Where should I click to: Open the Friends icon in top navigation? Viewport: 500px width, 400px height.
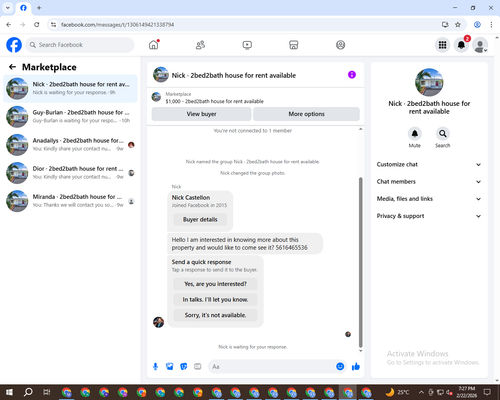click(x=200, y=45)
